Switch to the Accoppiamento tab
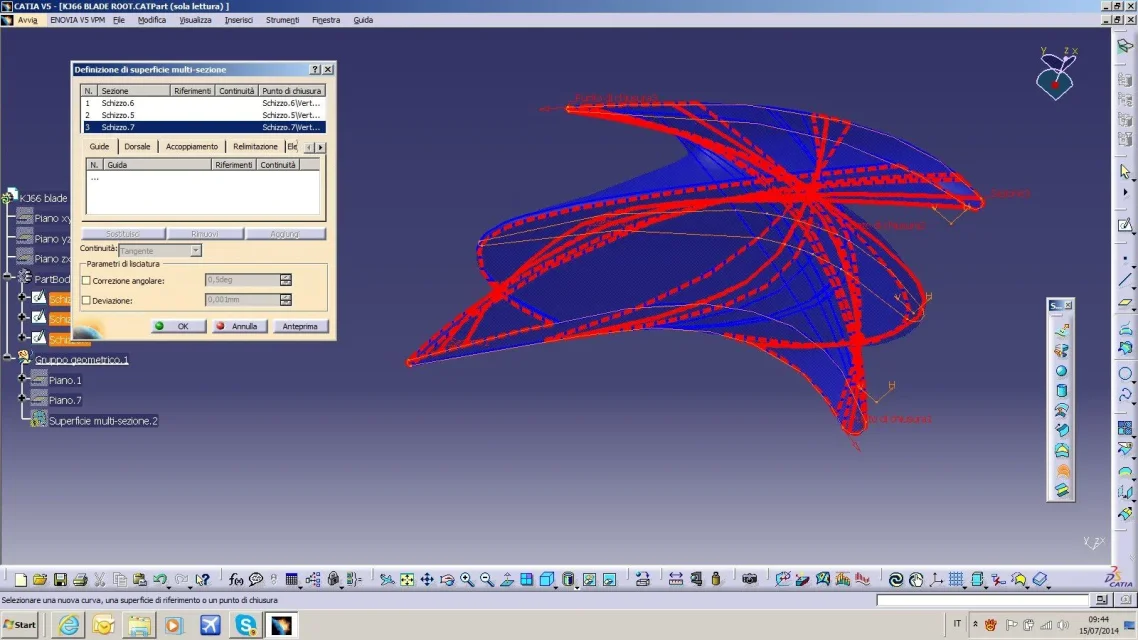The height and width of the screenshot is (640, 1138). [192, 147]
